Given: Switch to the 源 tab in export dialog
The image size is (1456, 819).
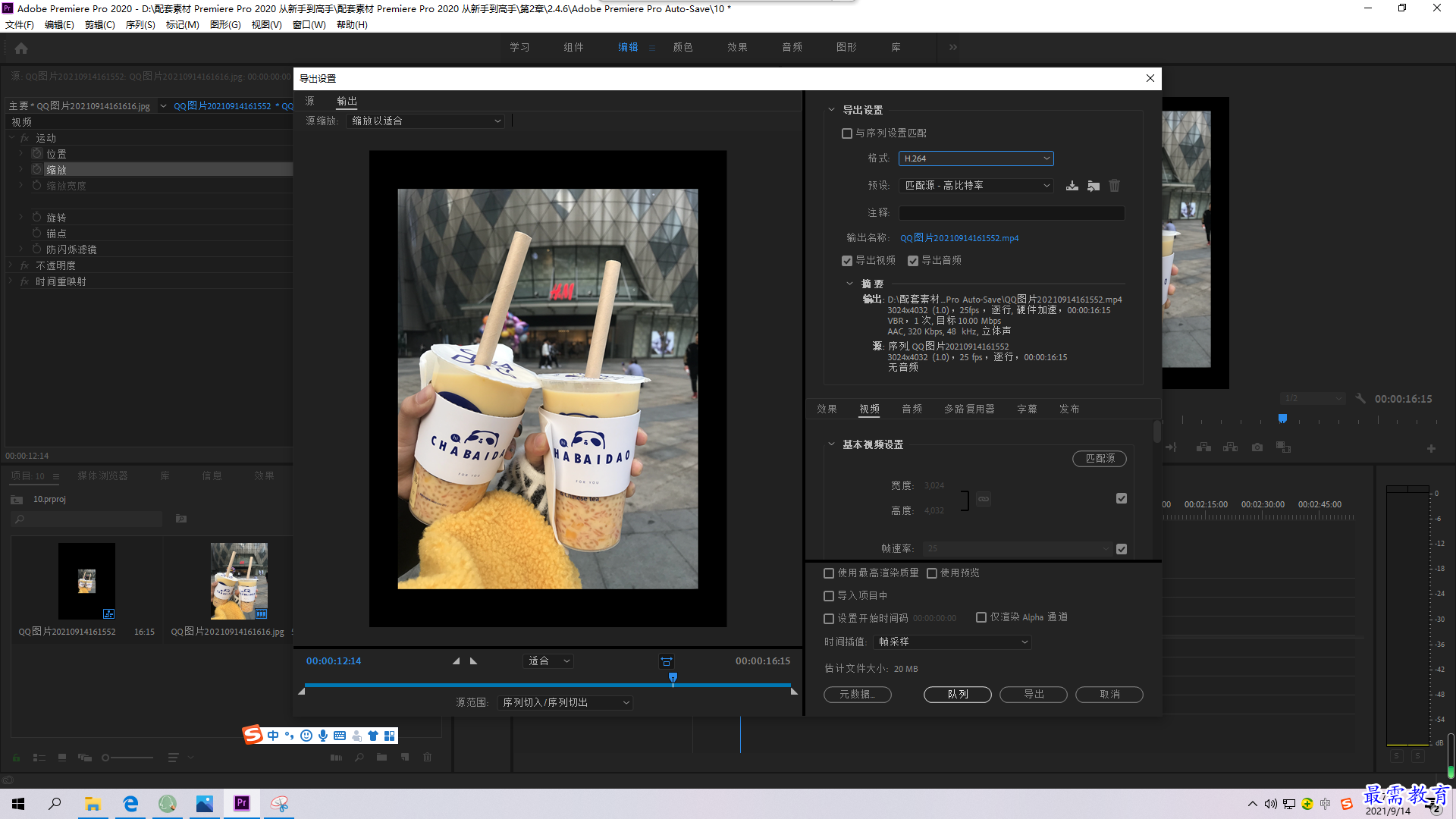Looking at the screenshot, I should pos(309,101).
